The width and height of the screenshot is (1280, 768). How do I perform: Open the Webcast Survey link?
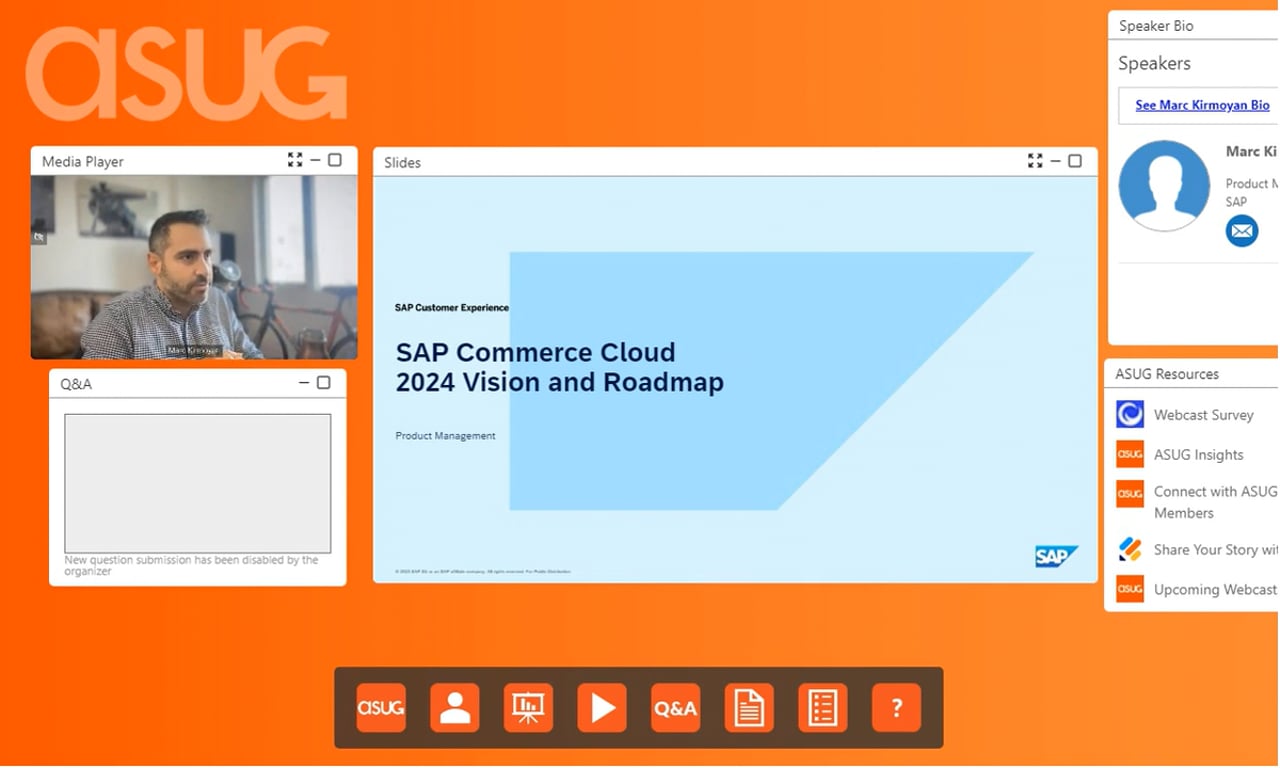pos(1203,415)
